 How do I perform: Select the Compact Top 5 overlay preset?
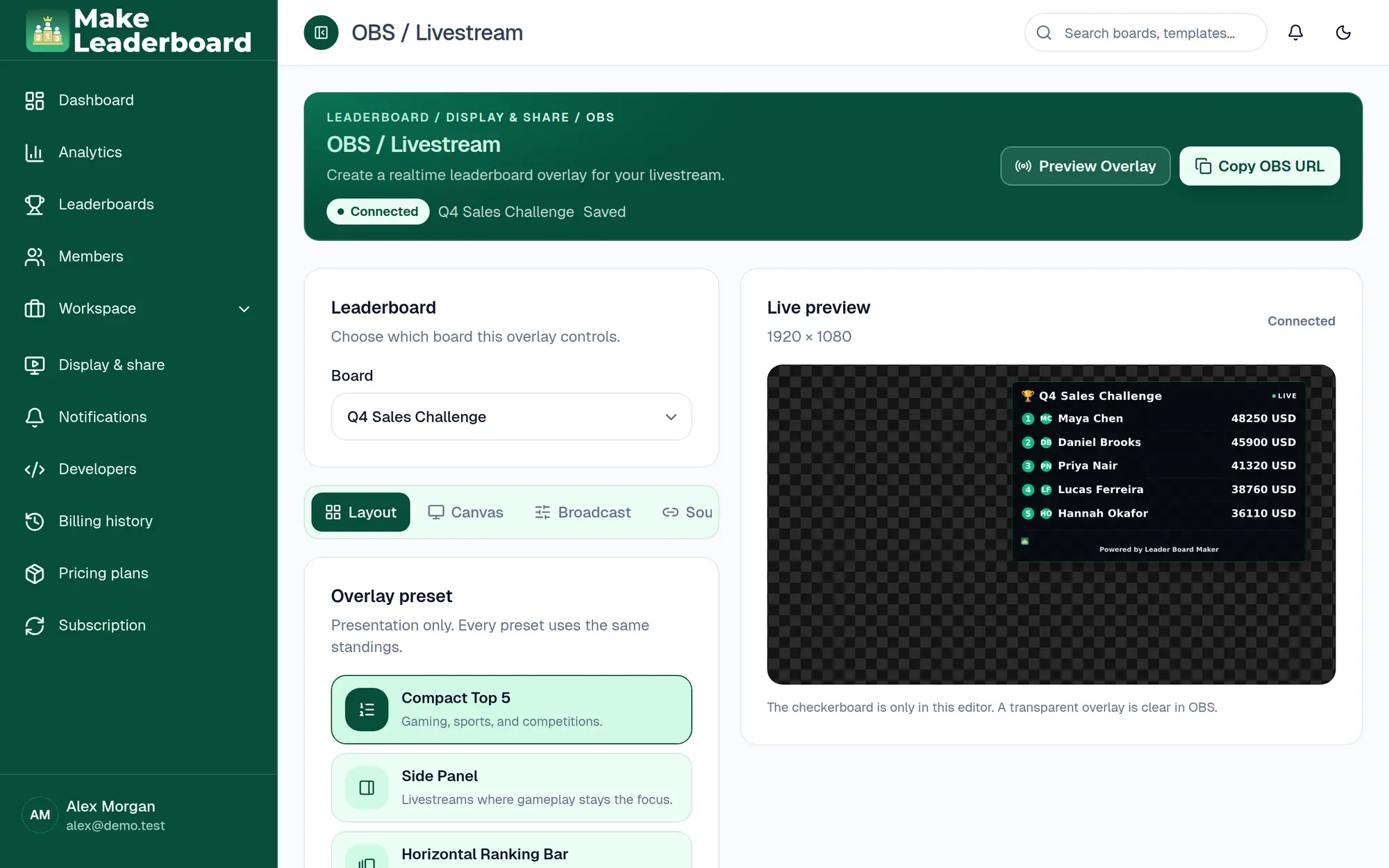(511, 710)
